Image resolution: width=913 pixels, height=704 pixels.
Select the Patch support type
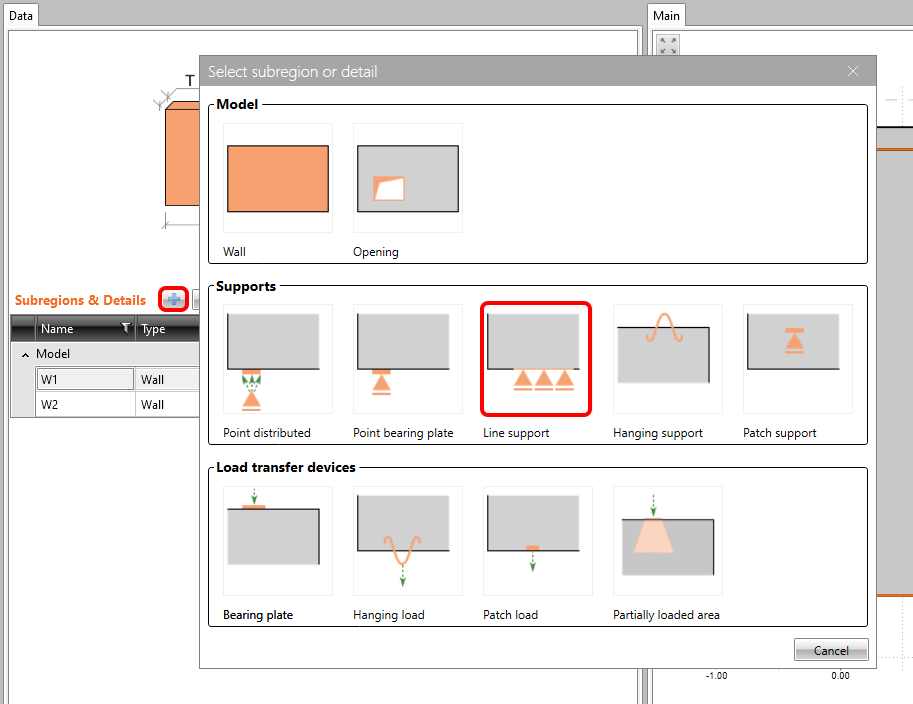pyautogui.click(x=797, y=359)
